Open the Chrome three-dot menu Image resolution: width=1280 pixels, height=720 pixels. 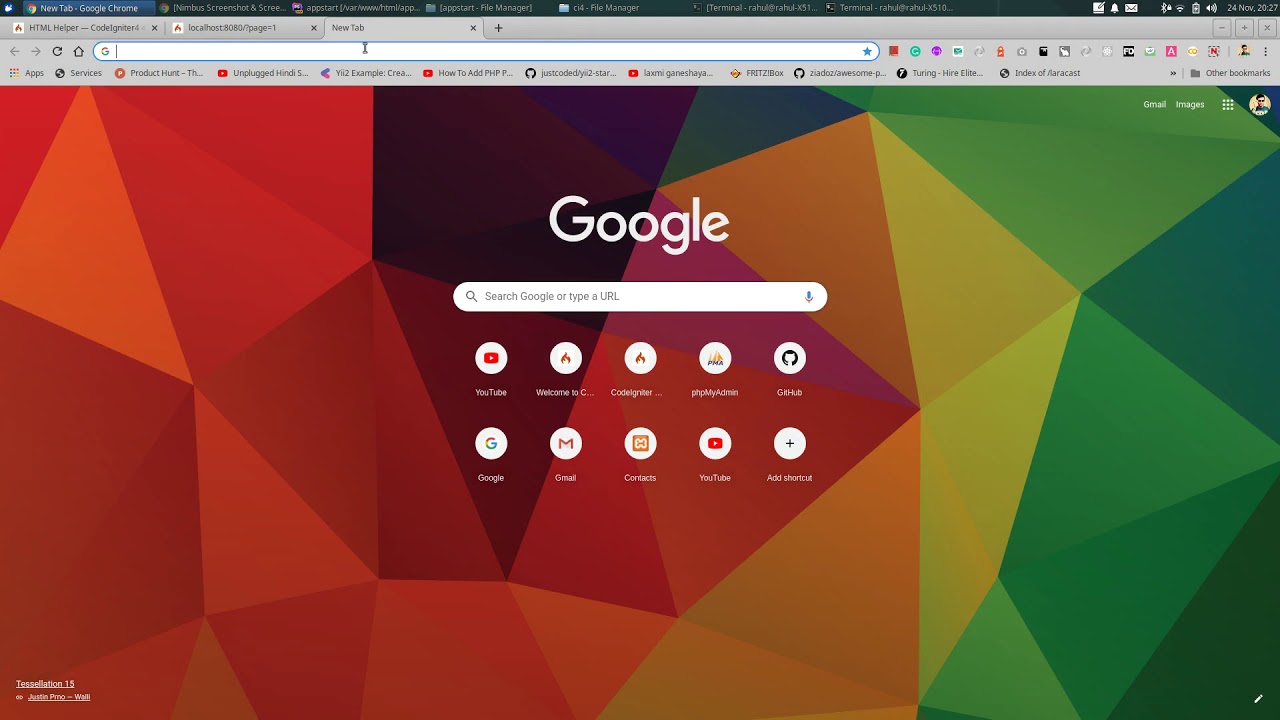(1266, 51)
